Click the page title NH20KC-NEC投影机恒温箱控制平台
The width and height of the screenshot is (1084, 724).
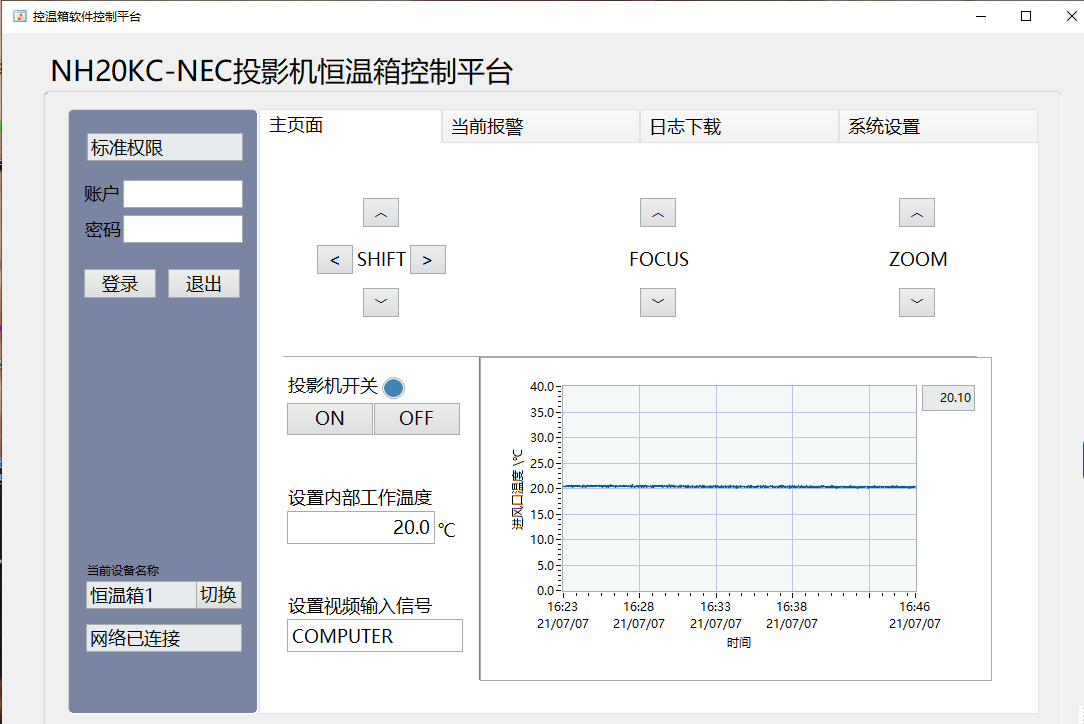click(282, 72)
